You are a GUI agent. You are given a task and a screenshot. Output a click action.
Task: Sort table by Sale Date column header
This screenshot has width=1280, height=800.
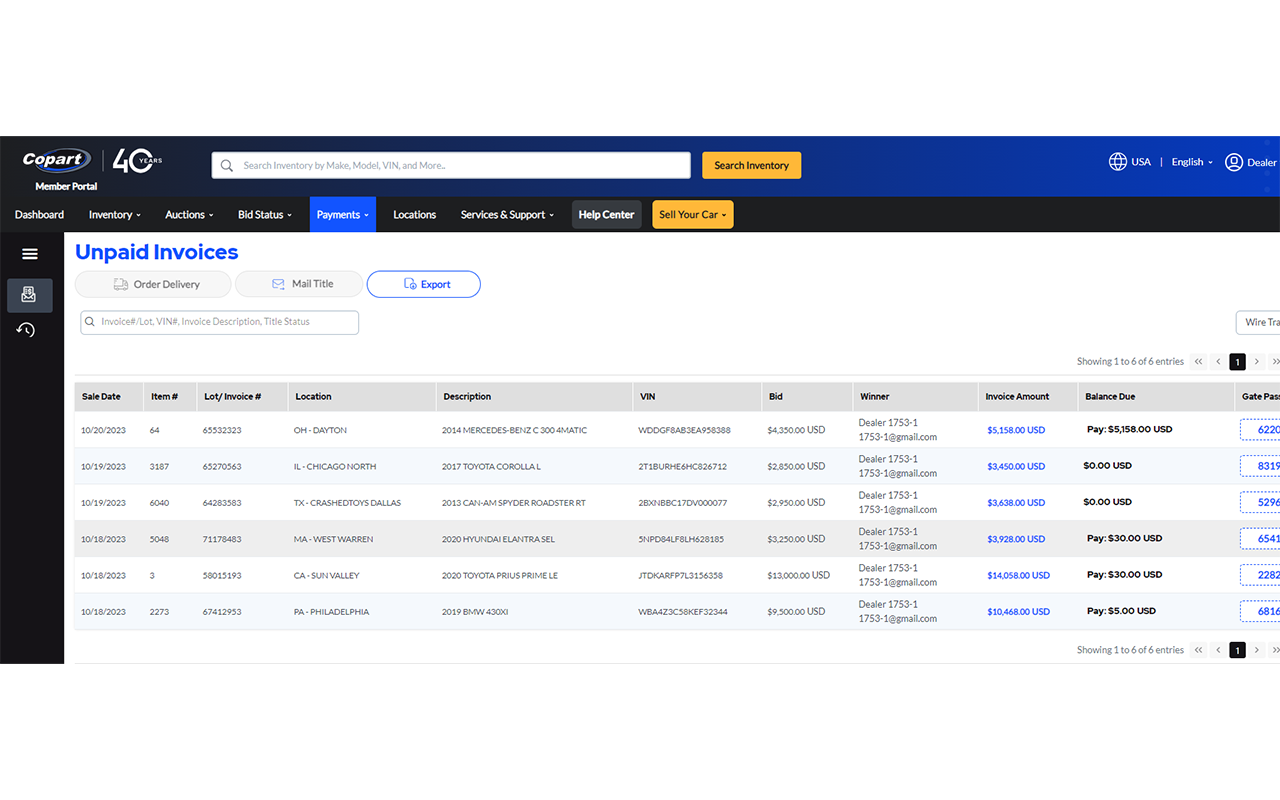(x=101, y=397)
